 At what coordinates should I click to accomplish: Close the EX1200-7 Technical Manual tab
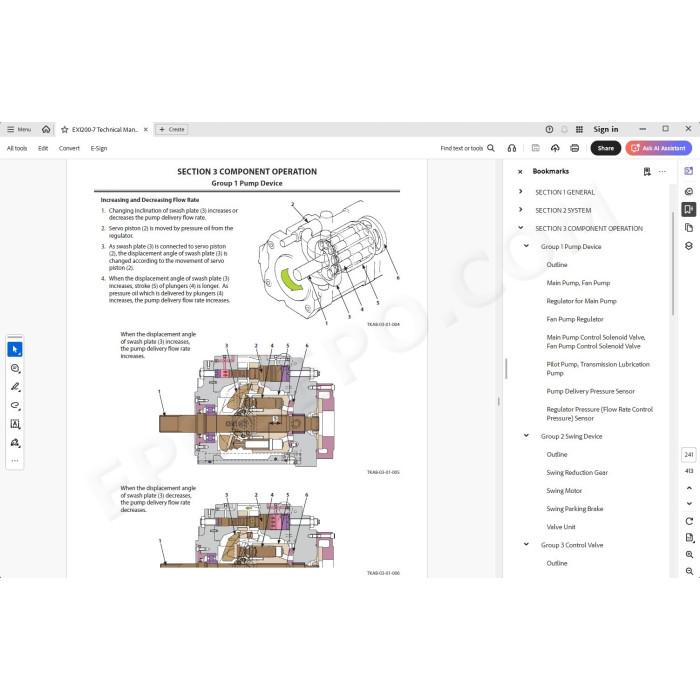pos(146,129)
